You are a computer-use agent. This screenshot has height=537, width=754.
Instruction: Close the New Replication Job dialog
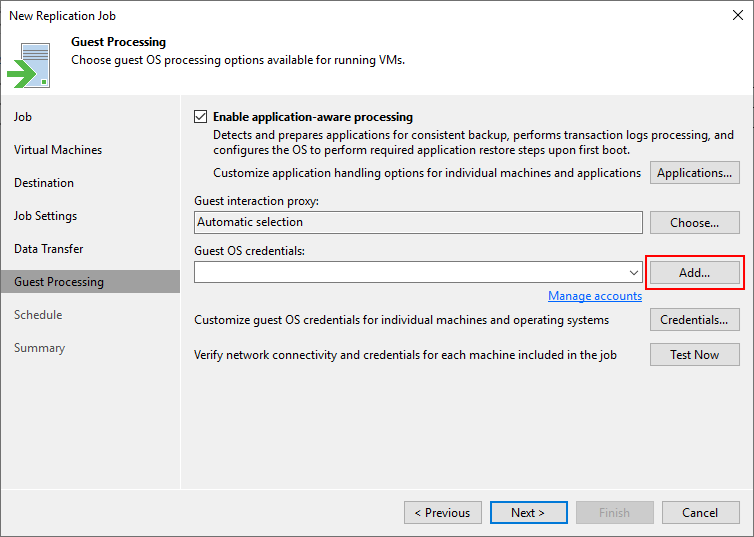(738, 15)
